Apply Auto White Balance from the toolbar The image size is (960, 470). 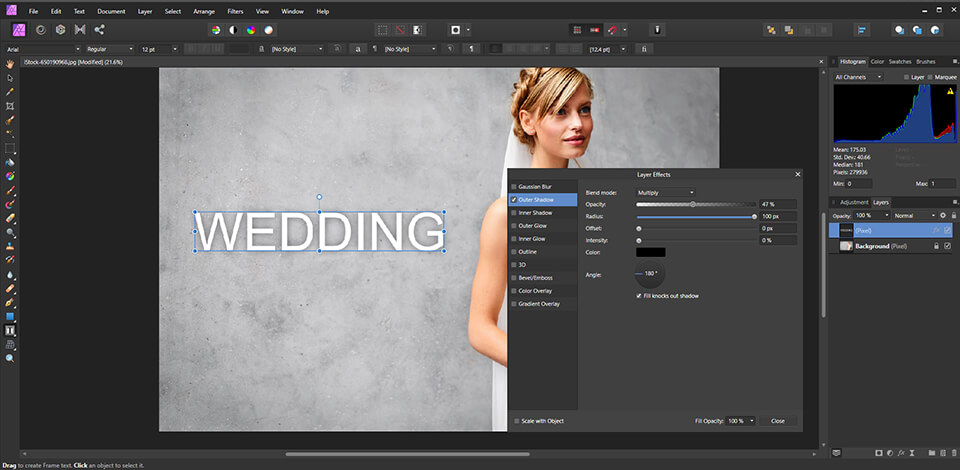click(269, 29)
